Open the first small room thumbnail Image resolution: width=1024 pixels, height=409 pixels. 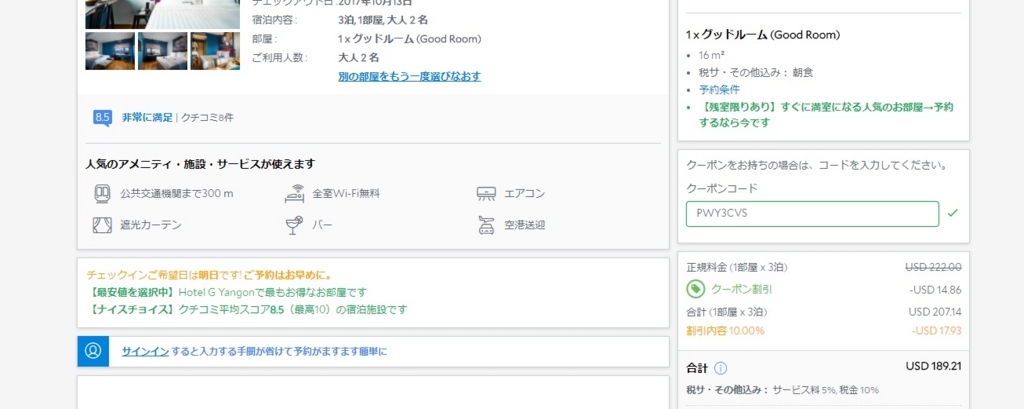(x=110, y=51)
